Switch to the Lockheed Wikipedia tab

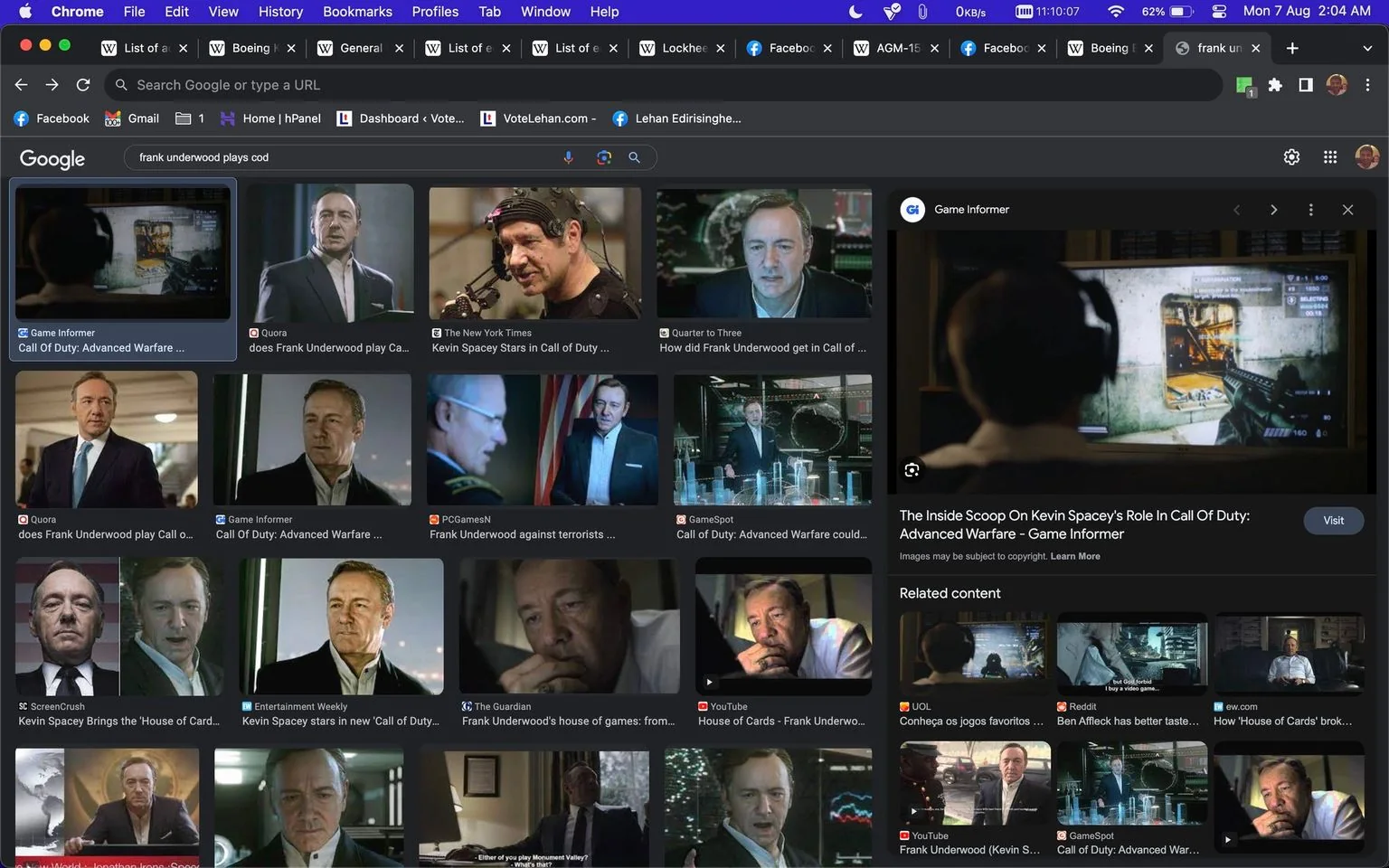(x=683, y=48)
